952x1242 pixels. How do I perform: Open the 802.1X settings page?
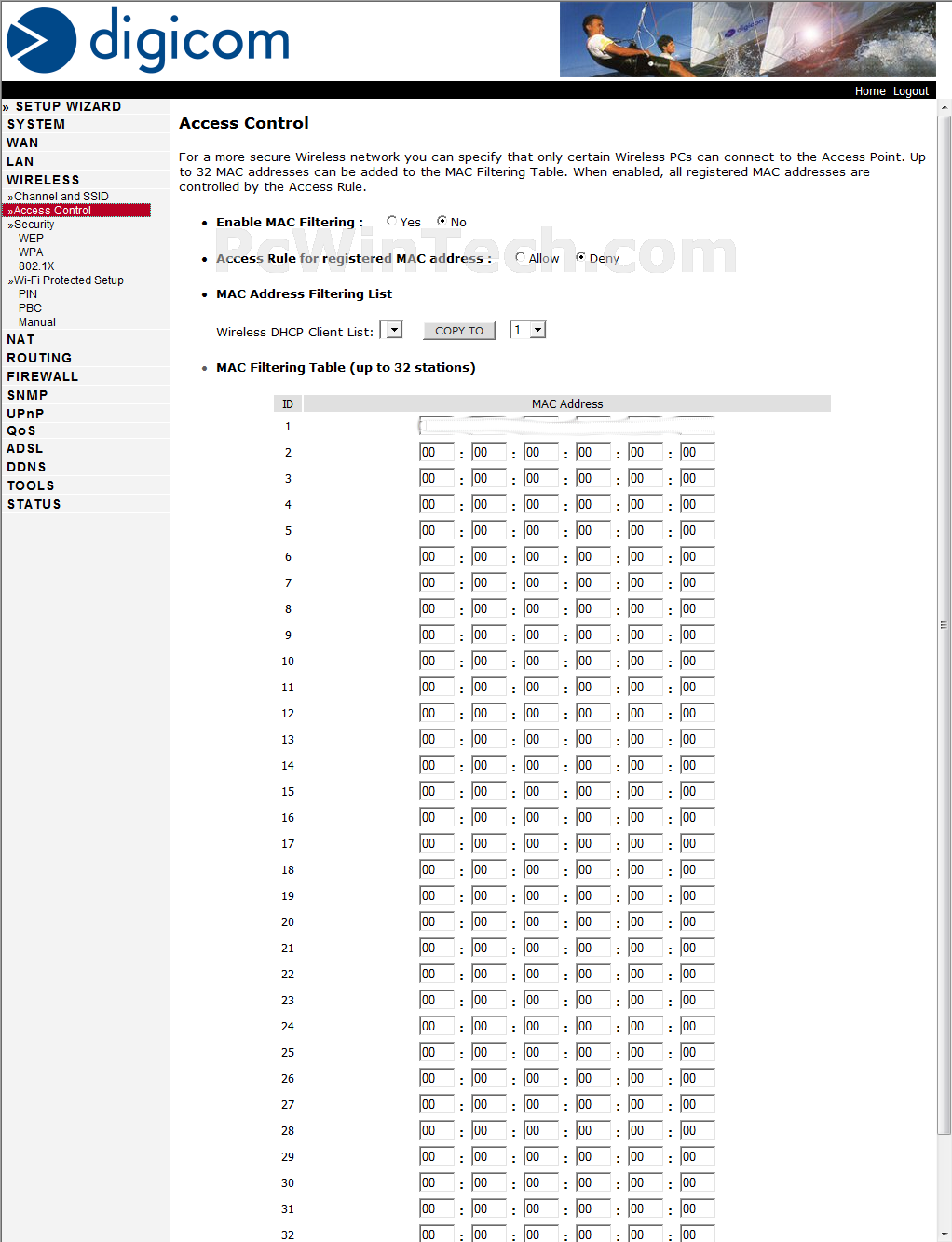[x=36, y=266]
